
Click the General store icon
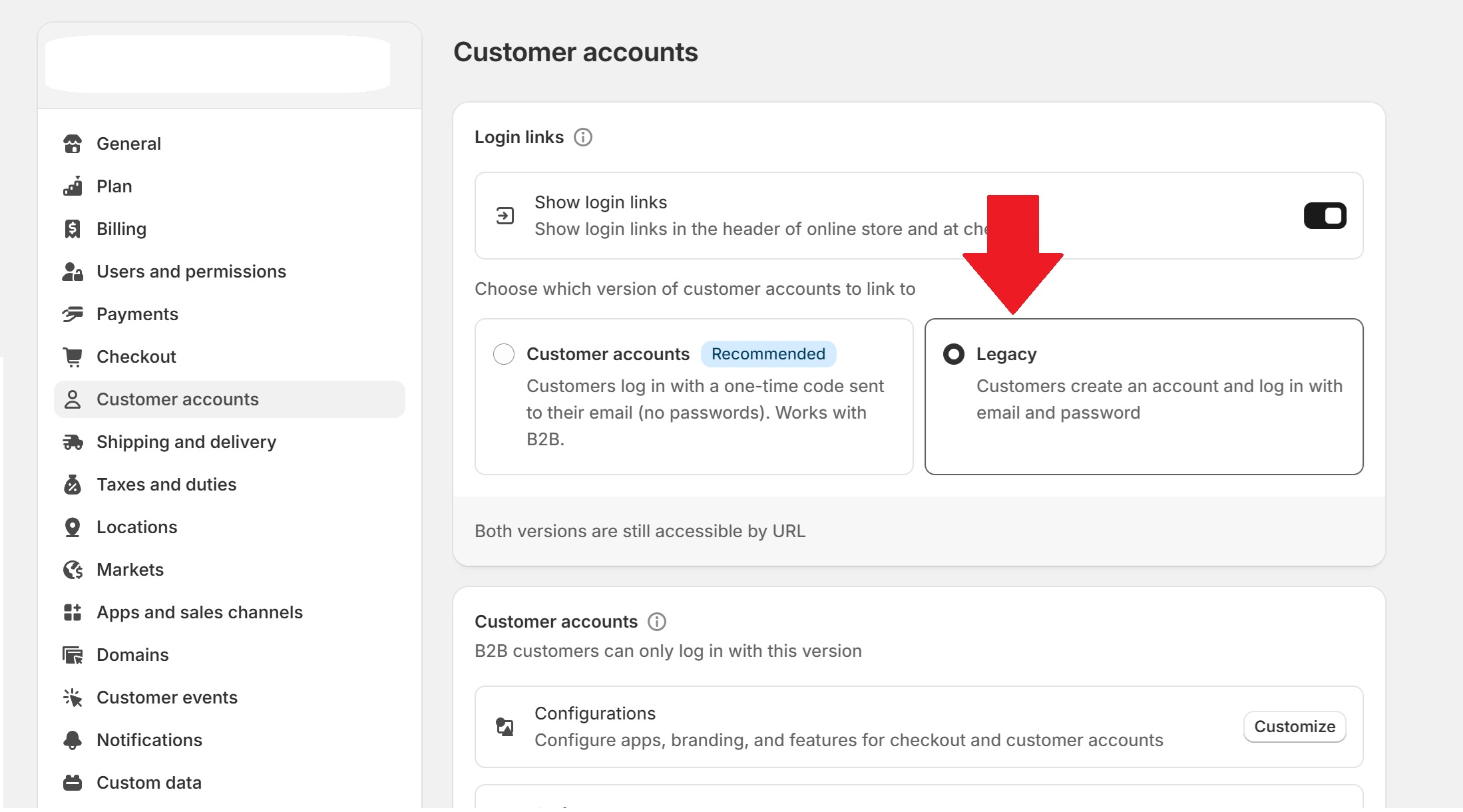point(73,144)
